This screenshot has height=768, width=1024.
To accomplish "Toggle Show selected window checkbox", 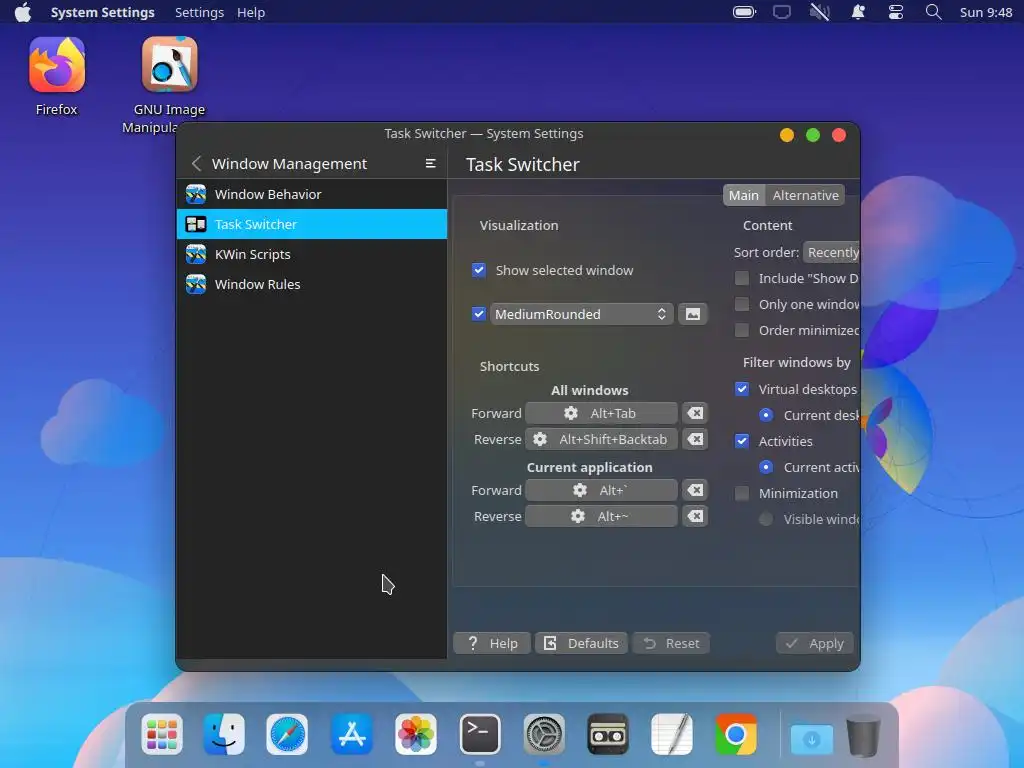I will 479,270.
